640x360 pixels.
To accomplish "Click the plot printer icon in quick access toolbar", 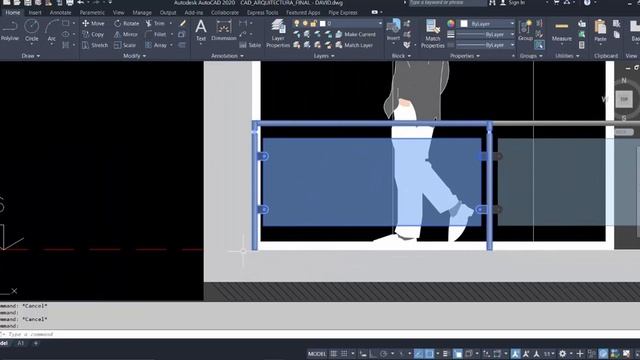I will click(70, 3).
